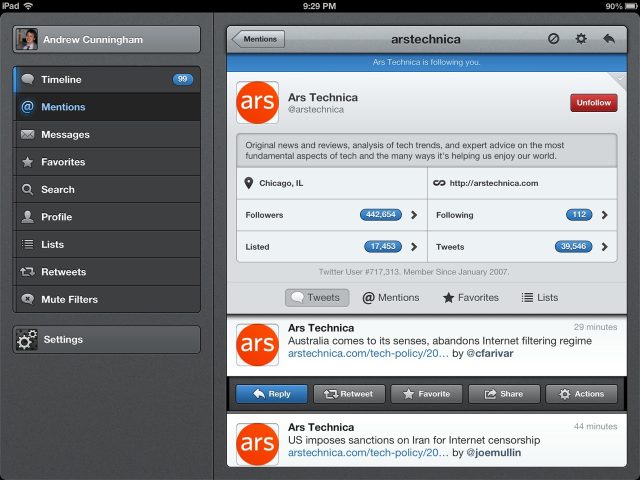Open Actions for the selected tweet
Image resolution: width=640 pixels, height=480 pixels.
582,394
